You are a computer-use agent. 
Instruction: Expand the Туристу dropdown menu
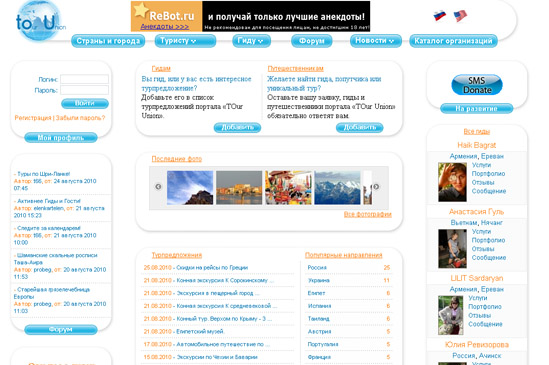(x=185, y=41)
